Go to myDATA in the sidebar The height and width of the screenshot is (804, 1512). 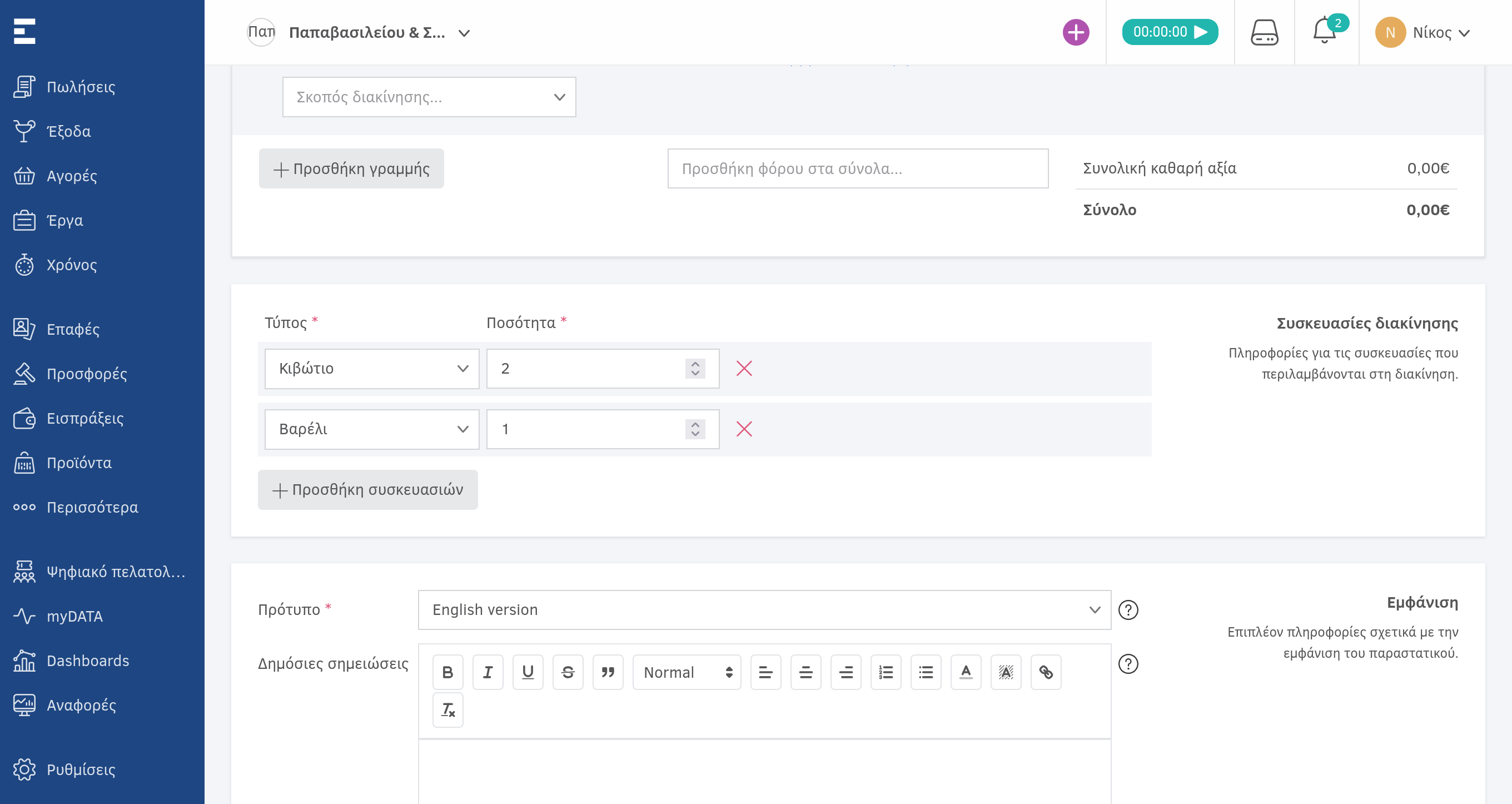coord(74,616)
